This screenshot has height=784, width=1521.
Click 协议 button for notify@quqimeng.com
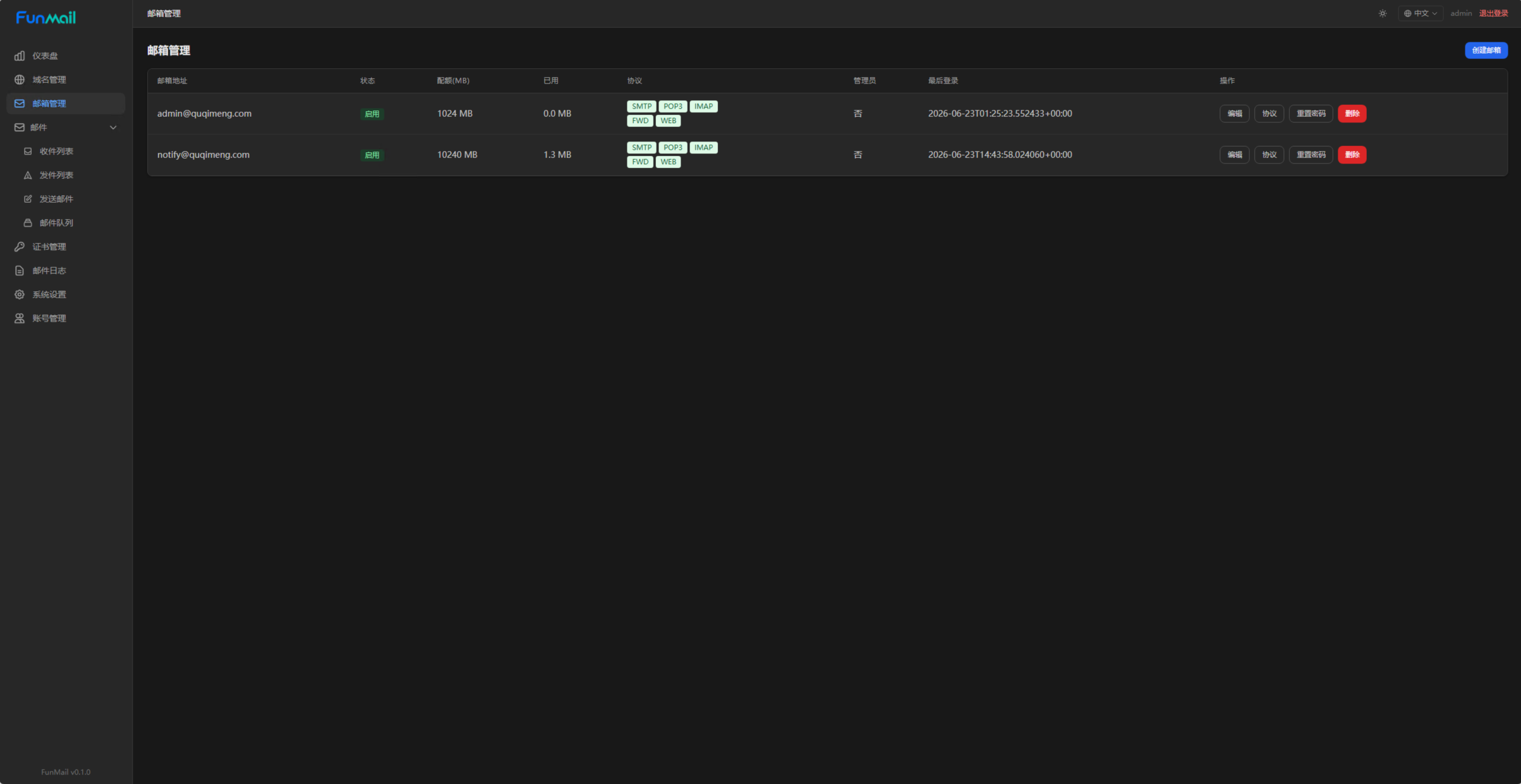[1269, 155]
